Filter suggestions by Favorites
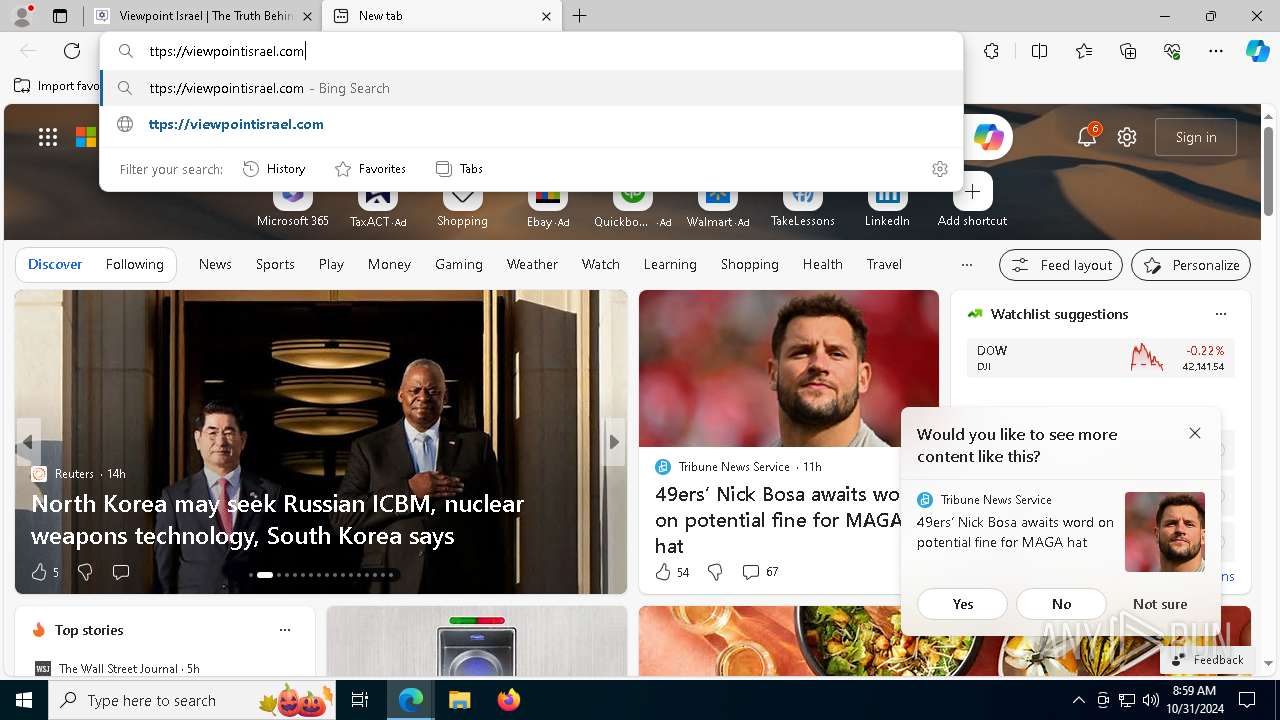 [370, 169]
